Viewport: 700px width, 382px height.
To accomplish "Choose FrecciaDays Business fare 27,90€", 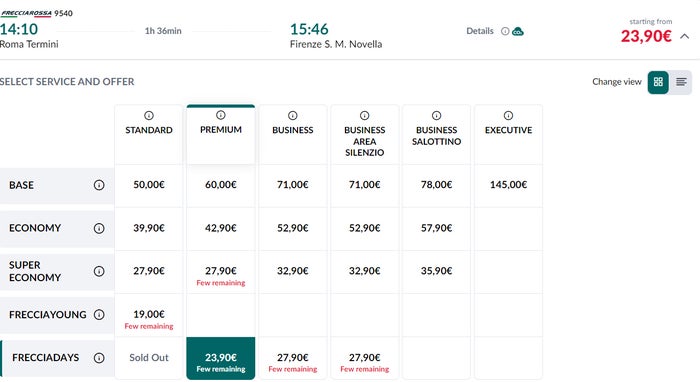I will pyautogui.click(x=292, y=358).
